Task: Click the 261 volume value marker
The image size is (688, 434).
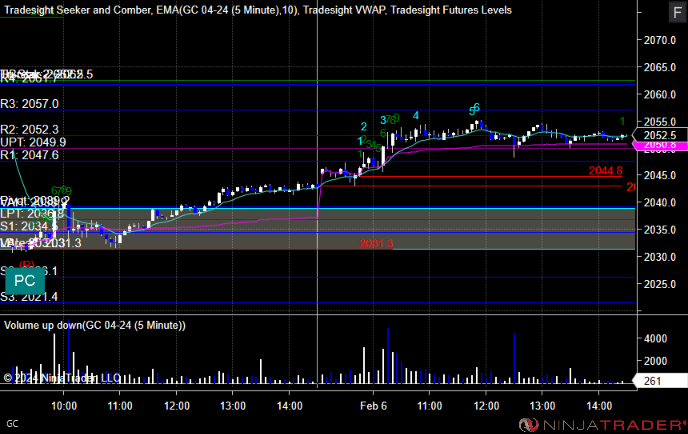Action: pyautogui.click(x=660, y=381)
